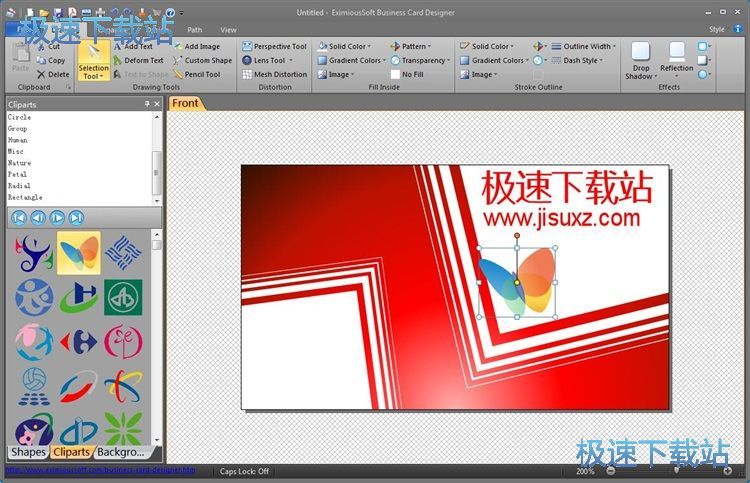Open the Path ribbon tab
Screen dimensions: 750x483
(195, 30)
